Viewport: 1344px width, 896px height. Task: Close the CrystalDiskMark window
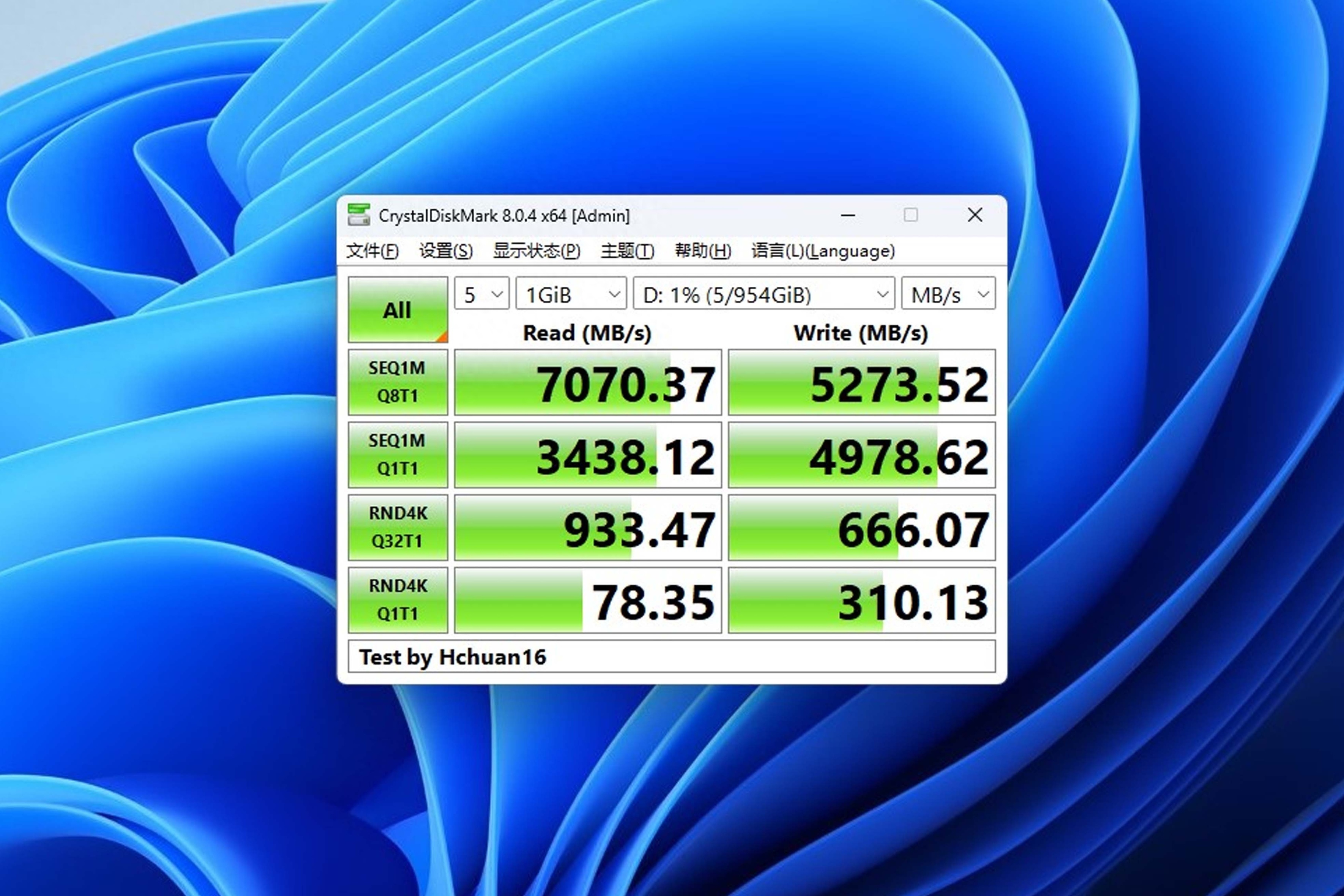pyautogui.click(x=974, y=215)
